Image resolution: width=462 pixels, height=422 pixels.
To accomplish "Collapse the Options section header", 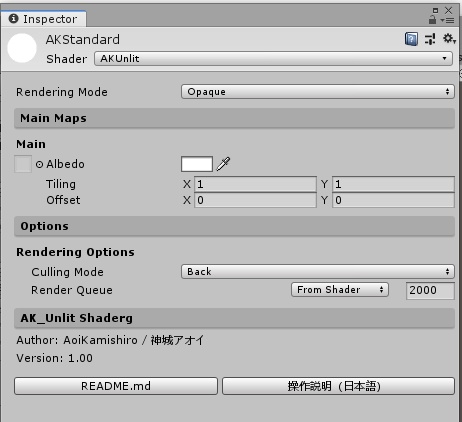I will pos(234,226).
